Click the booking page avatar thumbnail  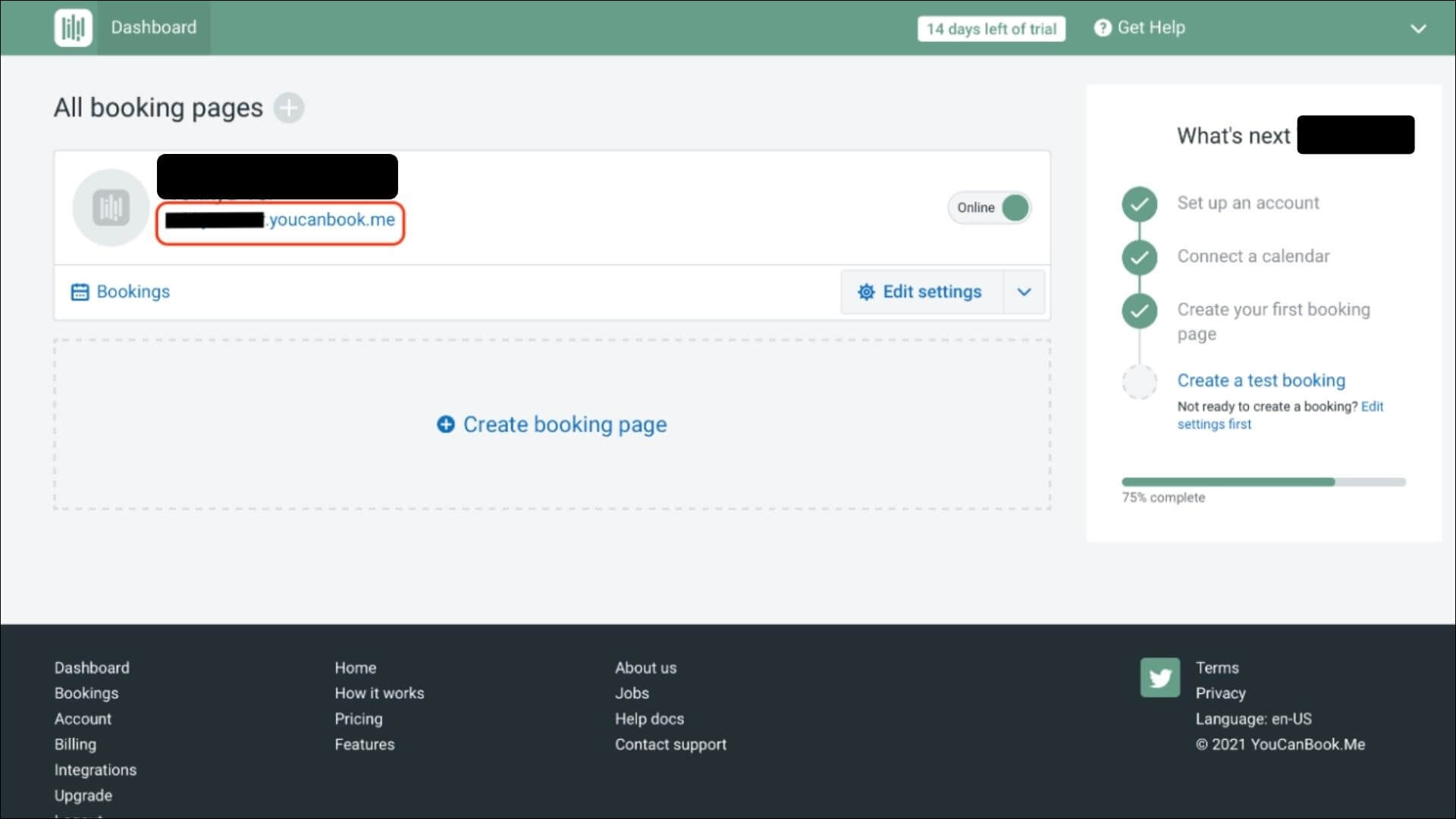pos(111,208)
